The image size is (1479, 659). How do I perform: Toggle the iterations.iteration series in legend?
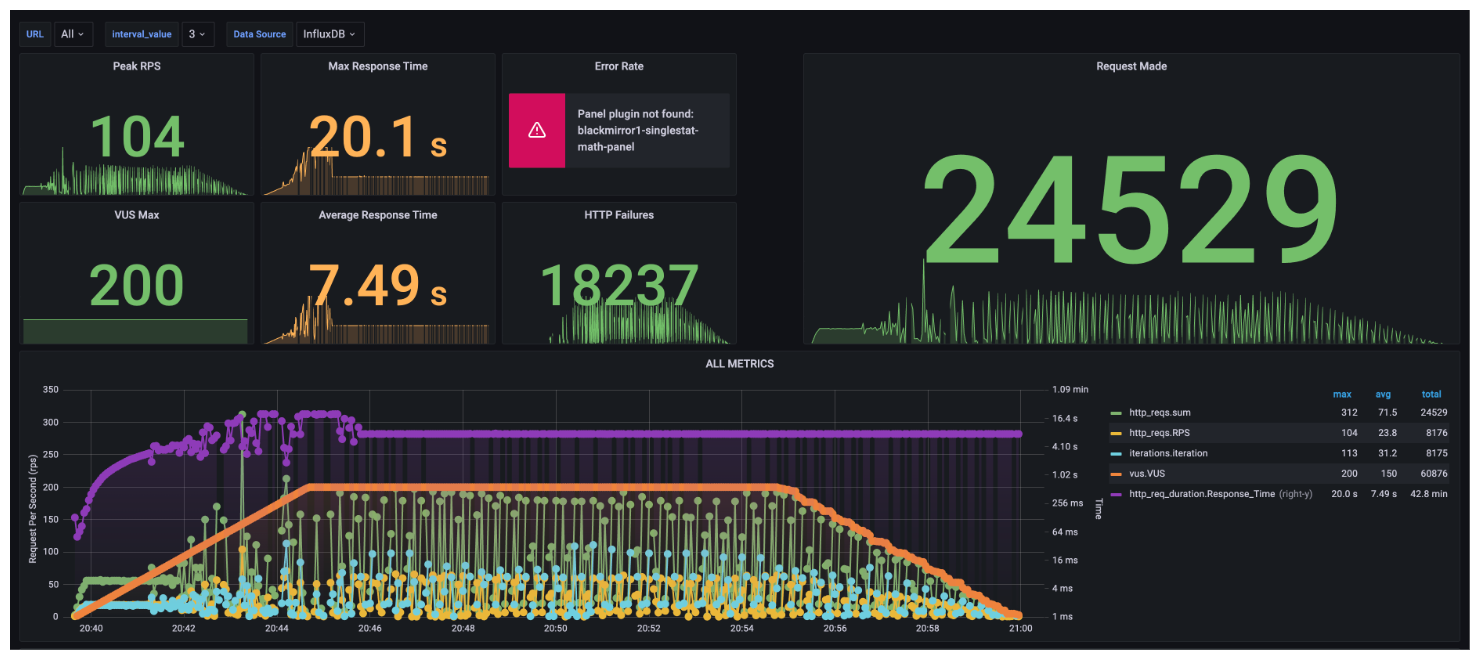click(1168, 453)
